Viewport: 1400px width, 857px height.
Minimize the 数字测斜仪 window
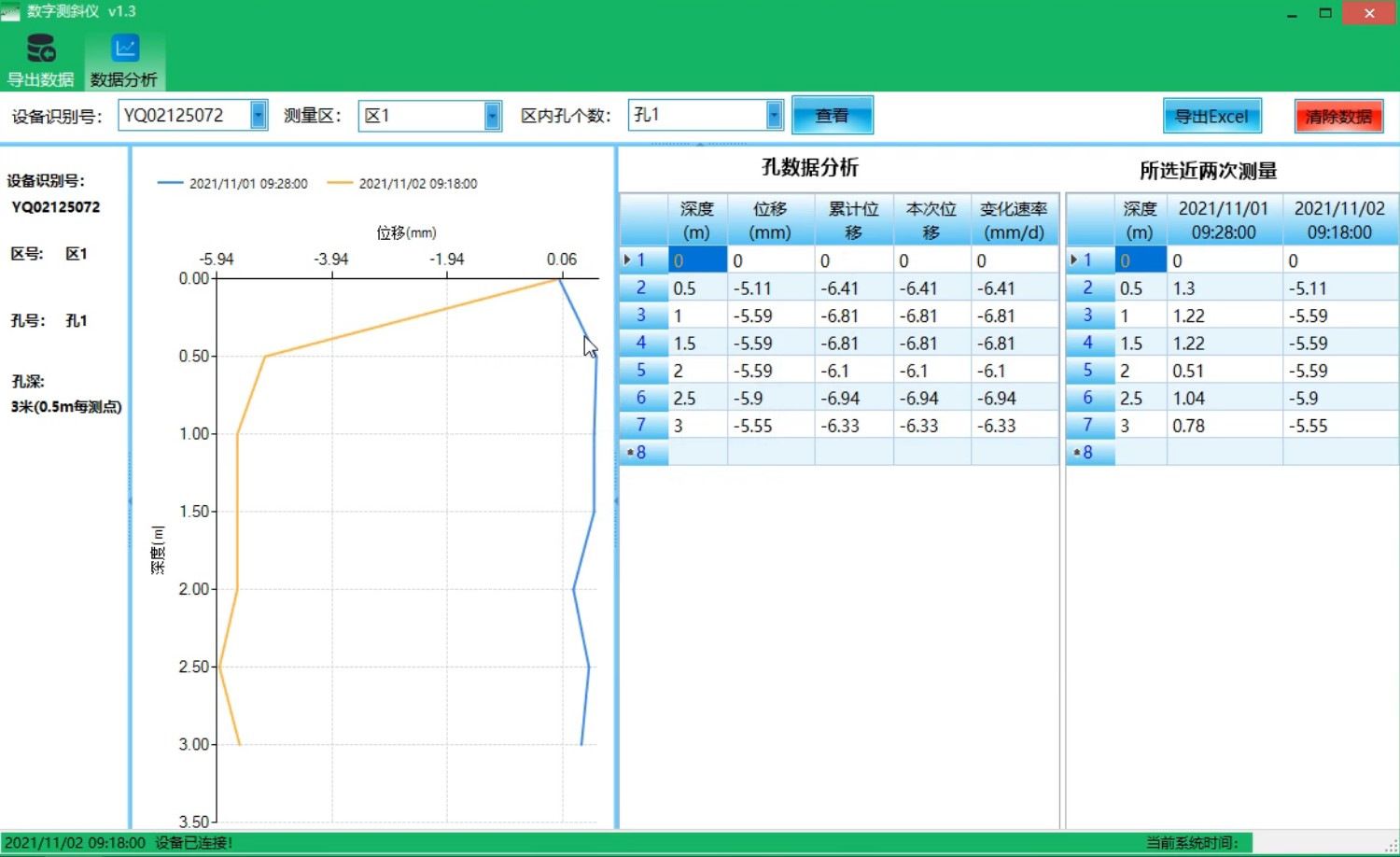tap(1291, 13)
